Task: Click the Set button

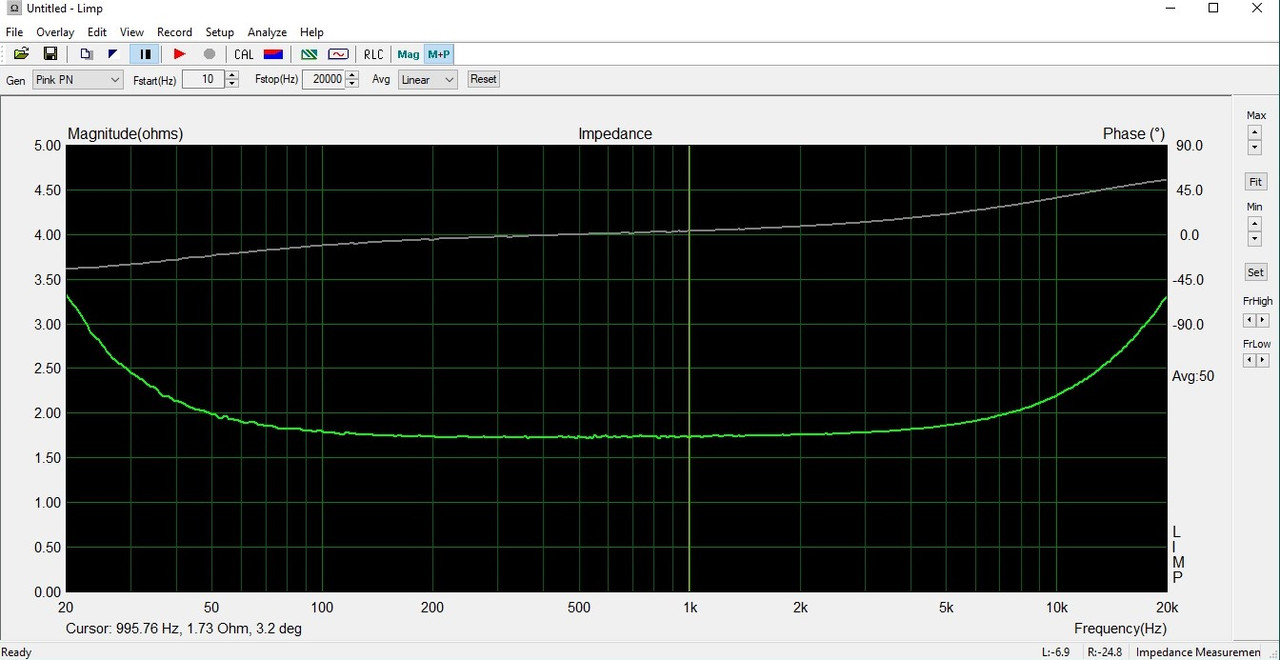Action: pyautogui.click(x=1256, y=272)
